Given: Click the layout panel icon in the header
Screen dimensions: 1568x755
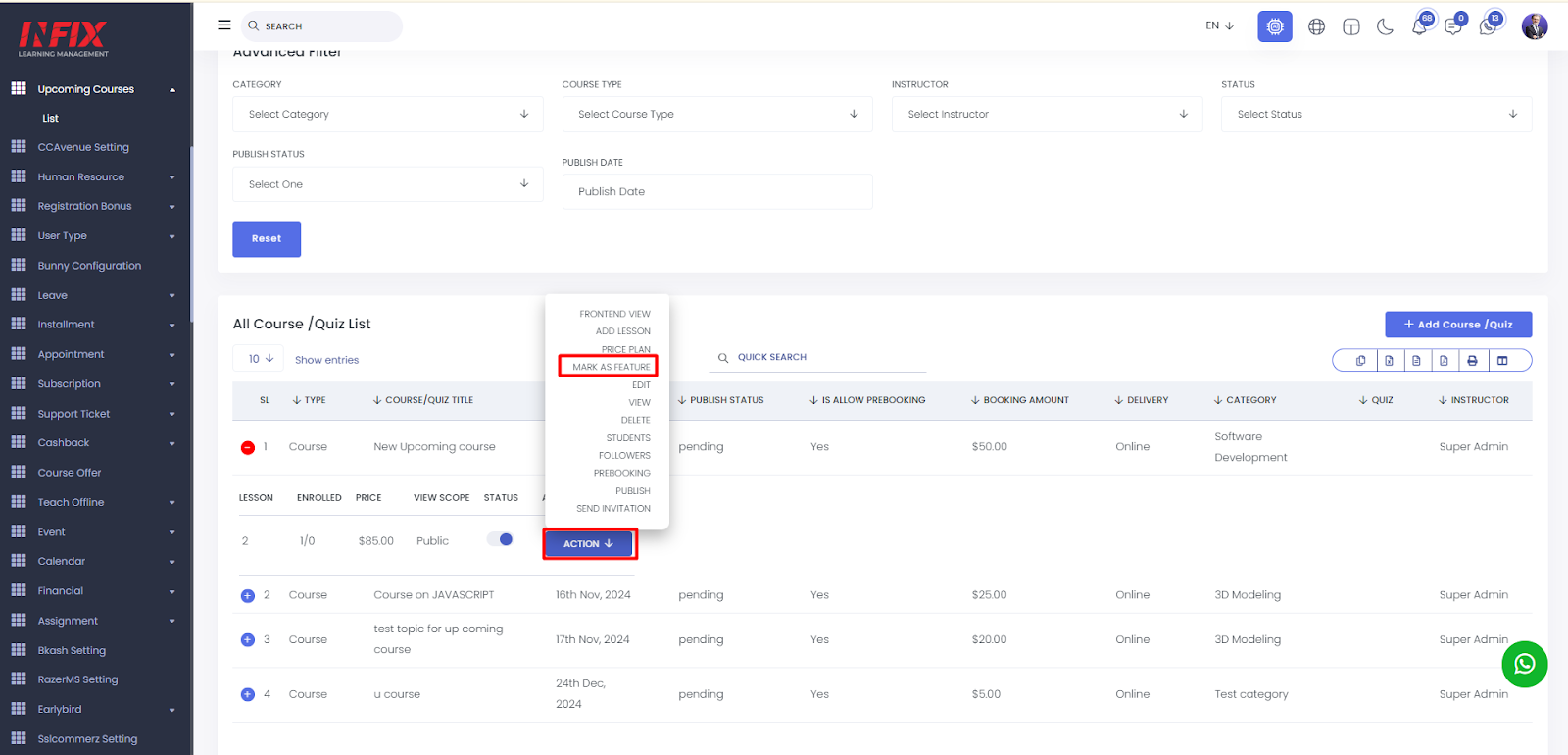Looking at the screenshot, I should pos(1350,26).
